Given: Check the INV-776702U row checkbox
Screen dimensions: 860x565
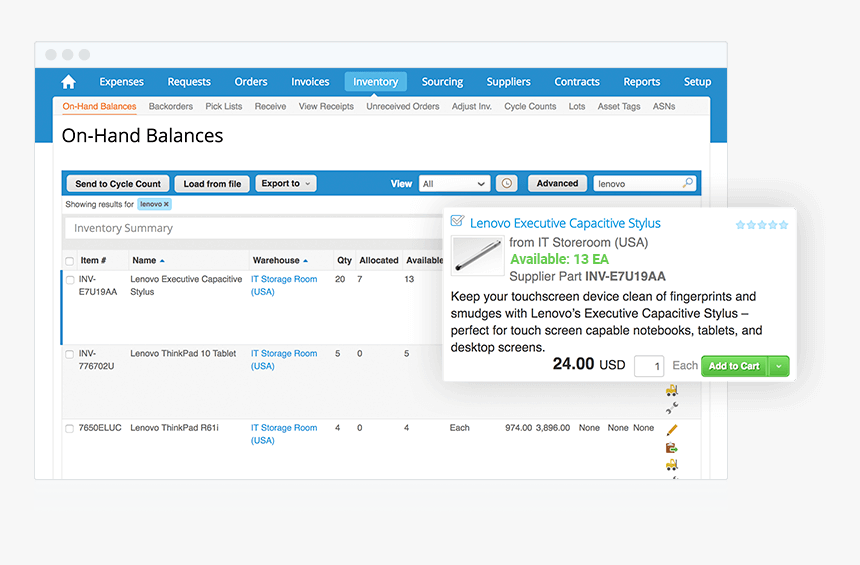Looking at the screenshot, I should pyautogui.click(x=70, y=354).
